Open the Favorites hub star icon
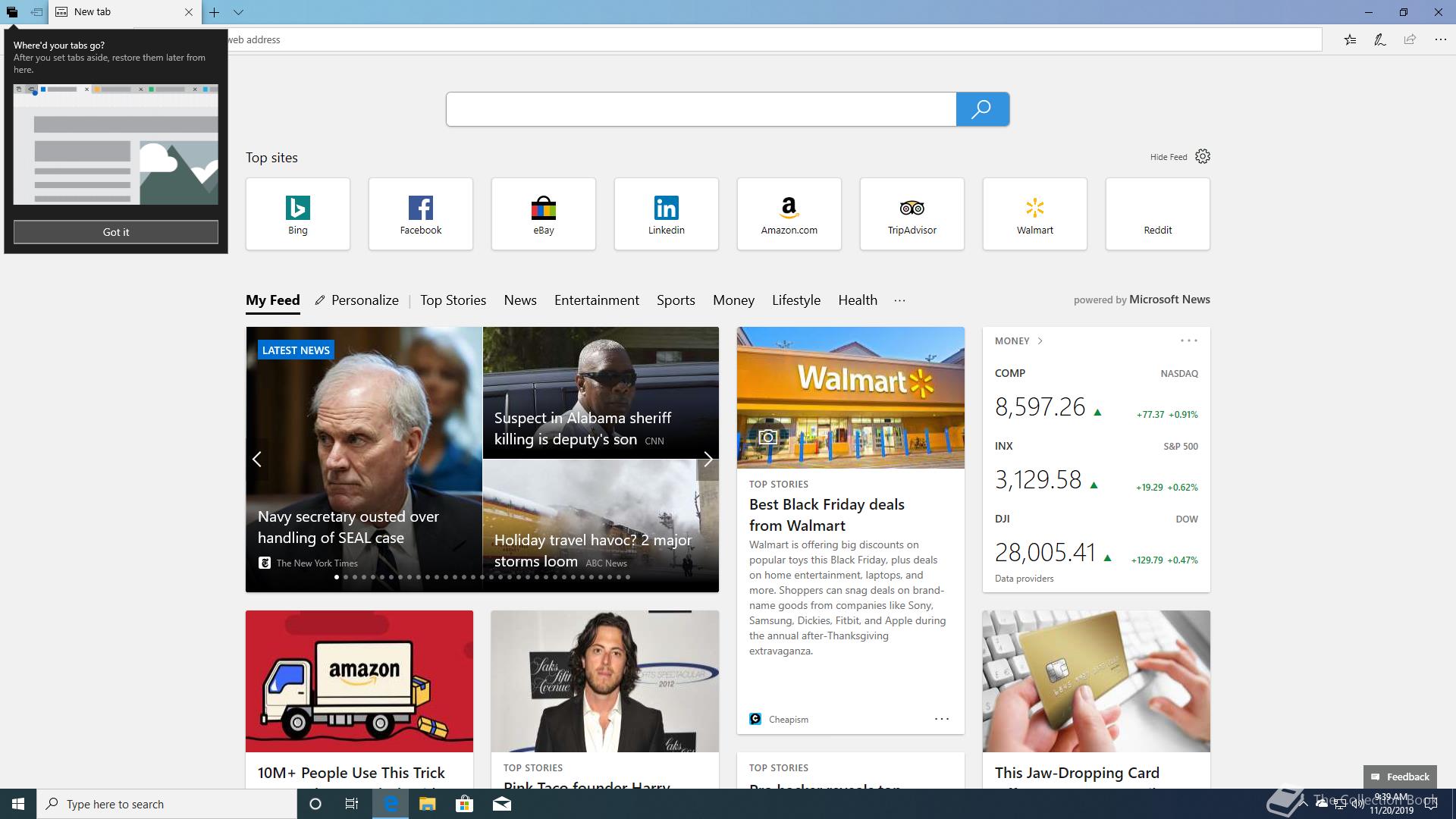 (1350, 39)
